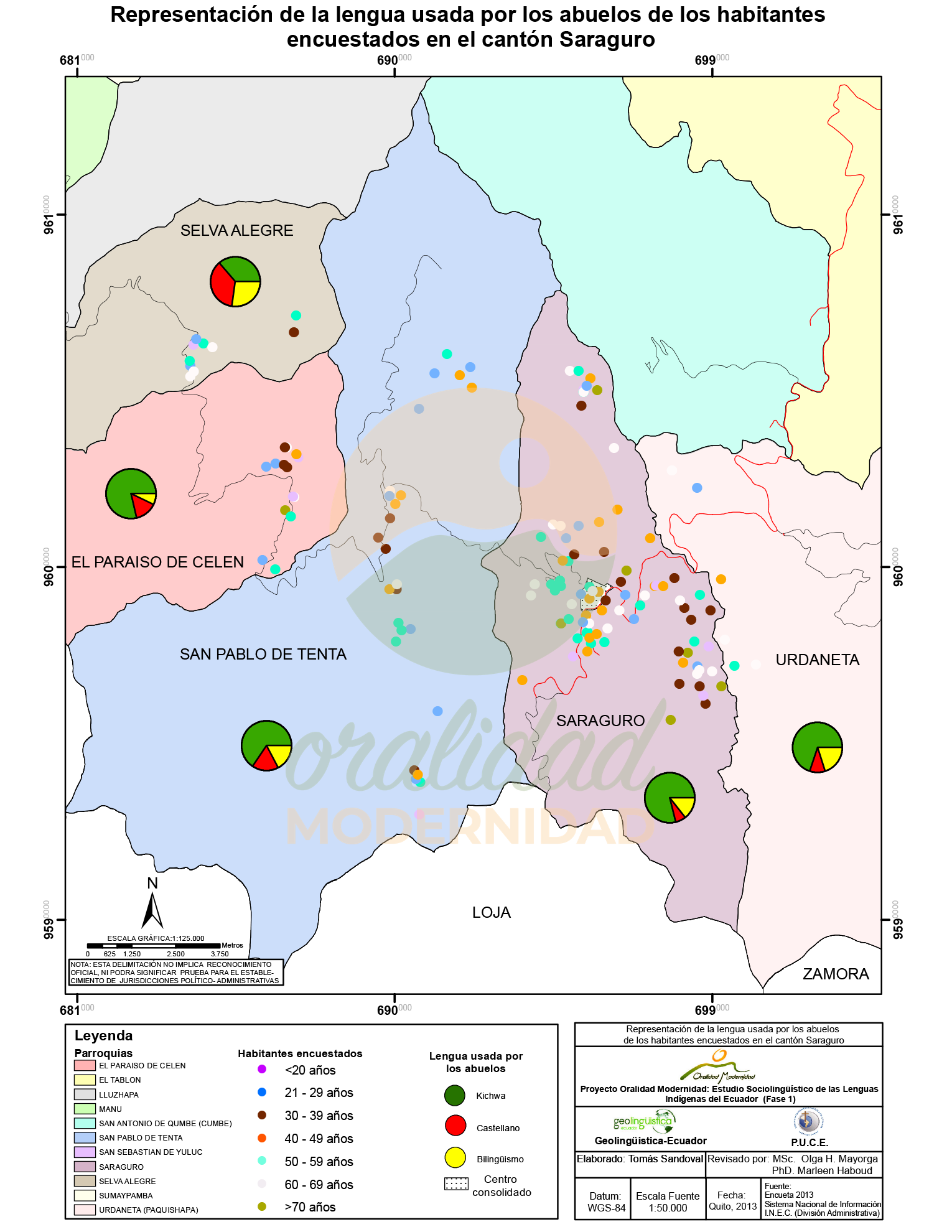The width and height of the screenshot is (952, 1232).
Task: Select the El Paraiso de Celen pie chart
Action: 131,494
